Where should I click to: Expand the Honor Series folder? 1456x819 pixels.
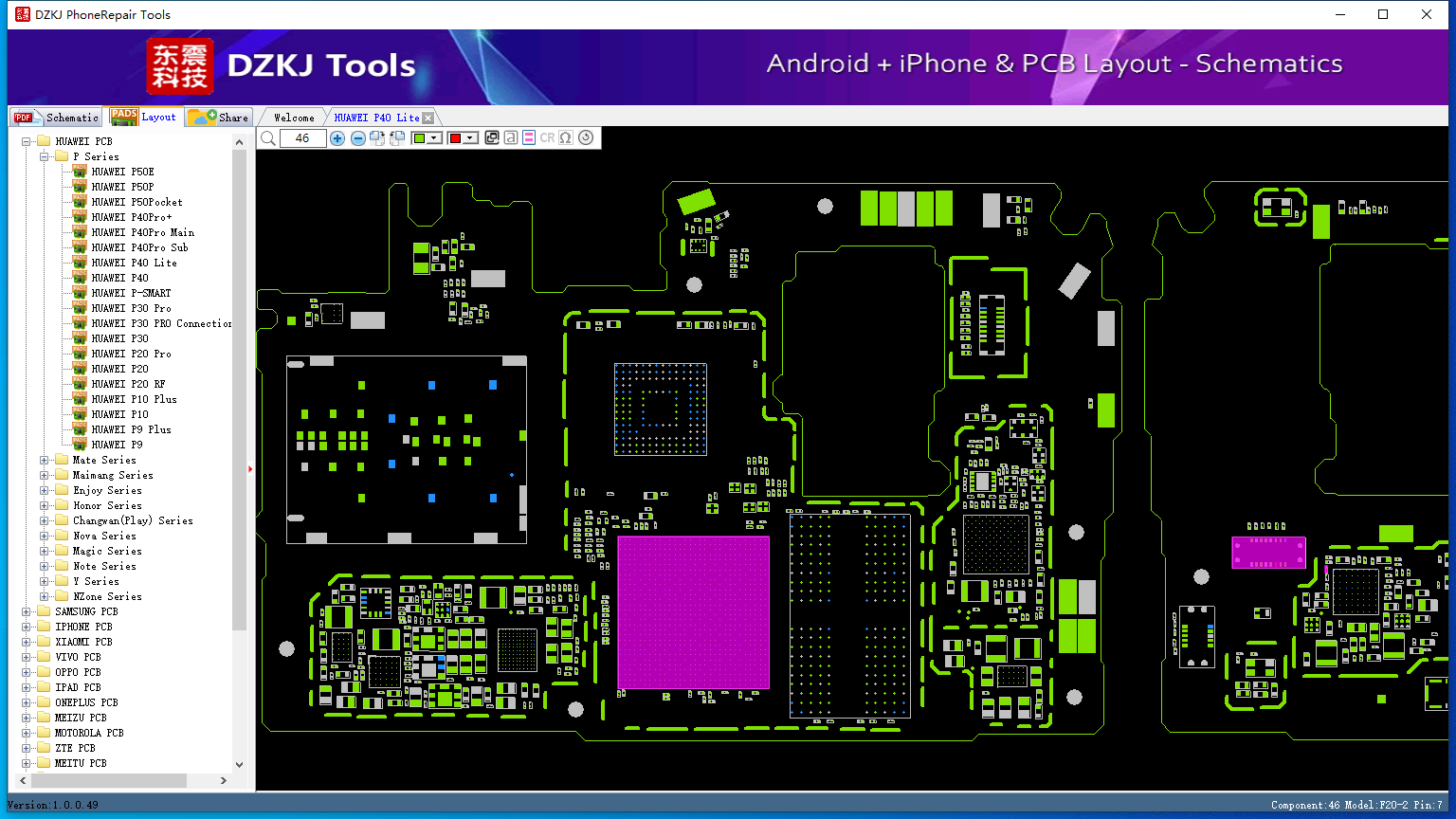pos(45,505)
